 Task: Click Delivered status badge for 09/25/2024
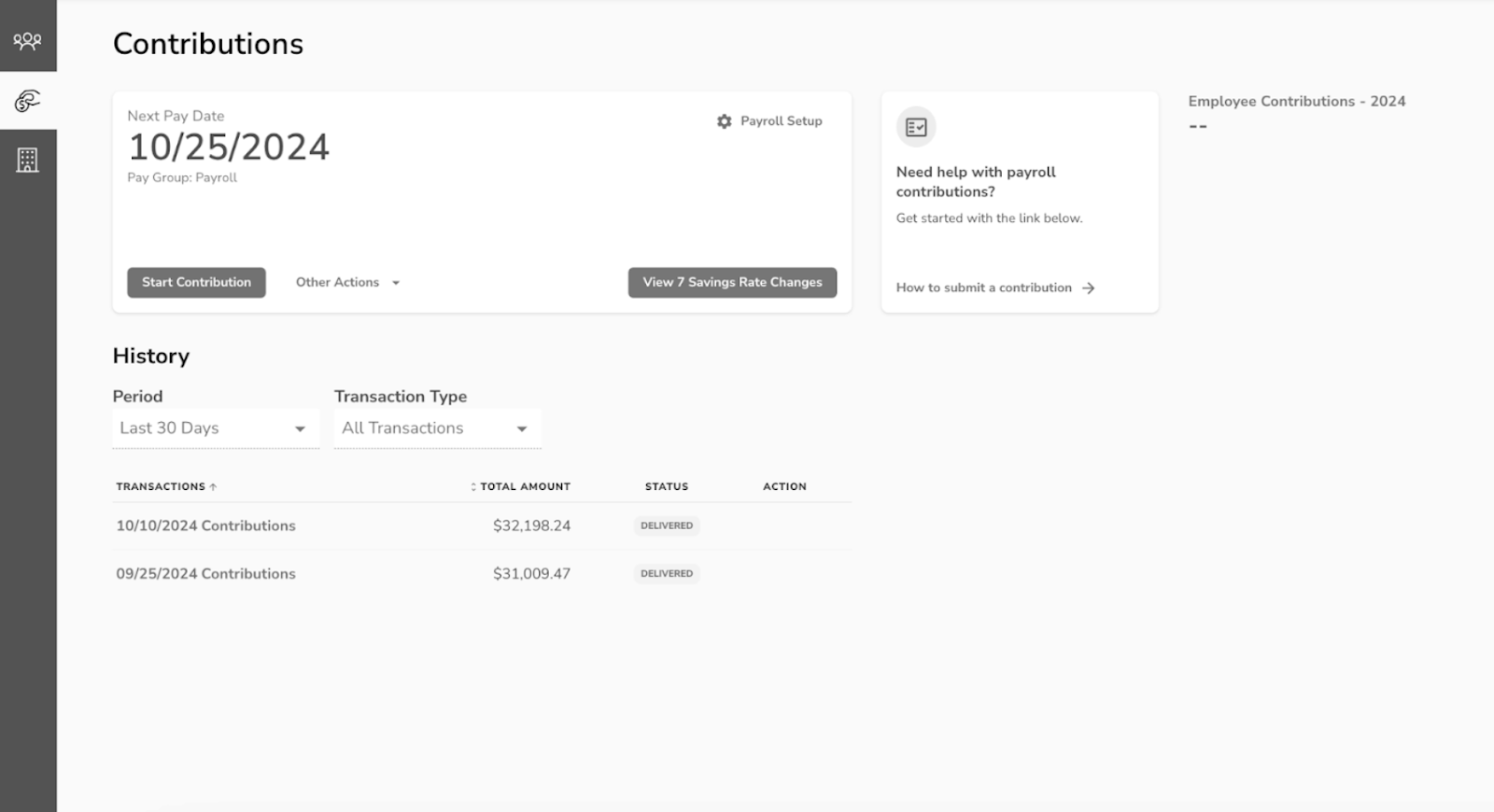[667, 574]
